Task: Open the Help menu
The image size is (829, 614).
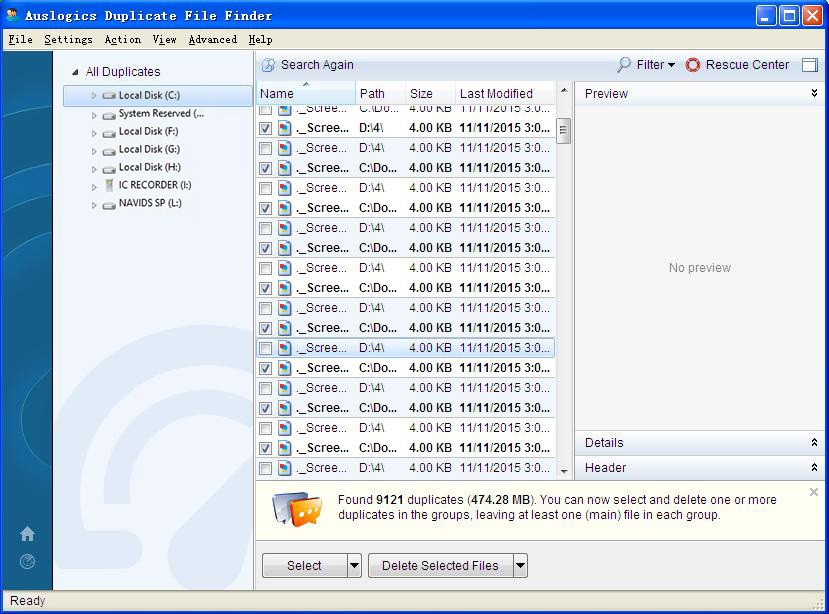Action: point(260,40)
